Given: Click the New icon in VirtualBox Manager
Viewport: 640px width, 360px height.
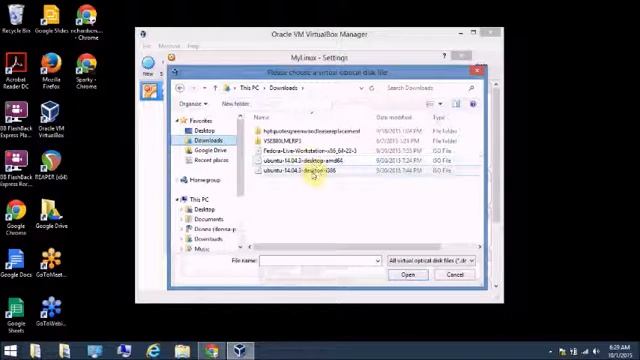Looking at the screenshot, I should pyautogui.click(x=148, y=66).
